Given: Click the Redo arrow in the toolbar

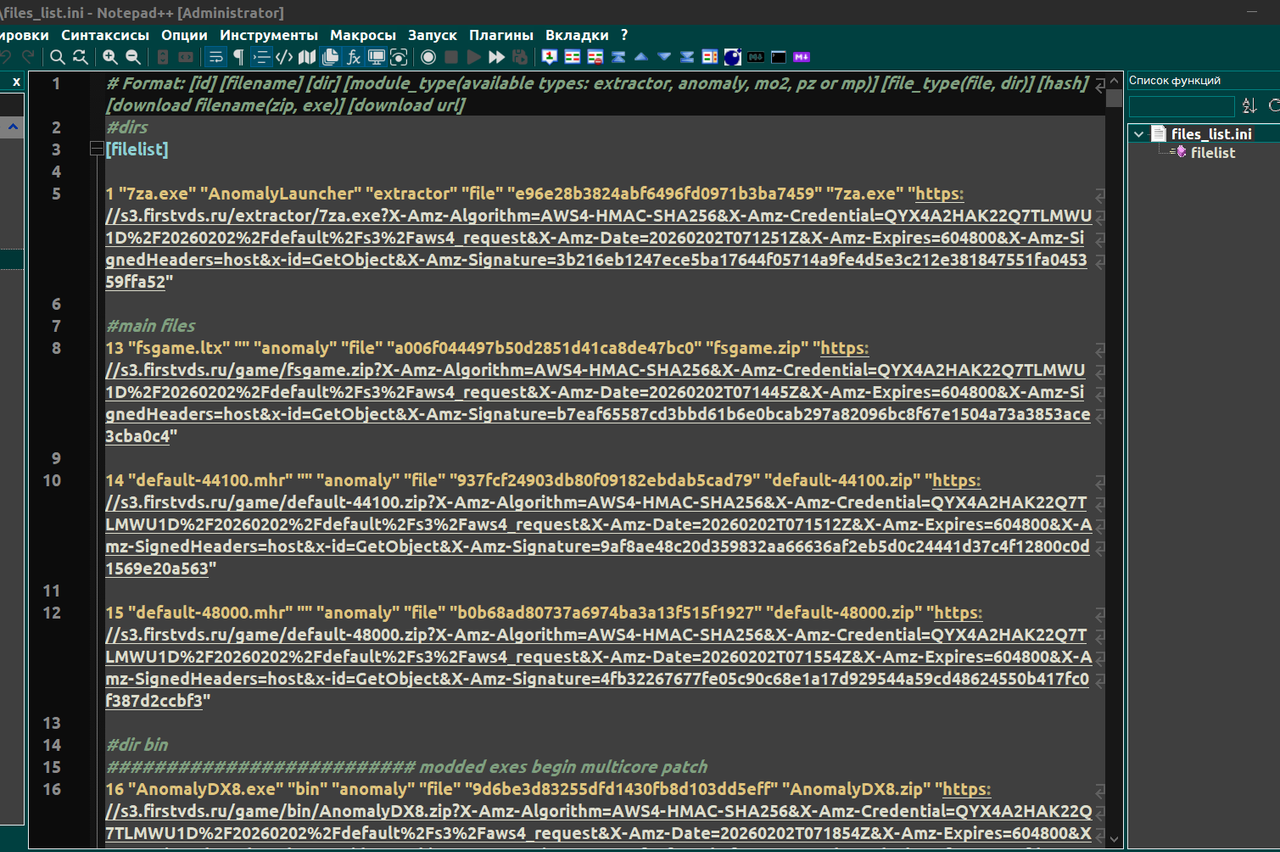Looking at the screenshot, I should coord(28,57).
